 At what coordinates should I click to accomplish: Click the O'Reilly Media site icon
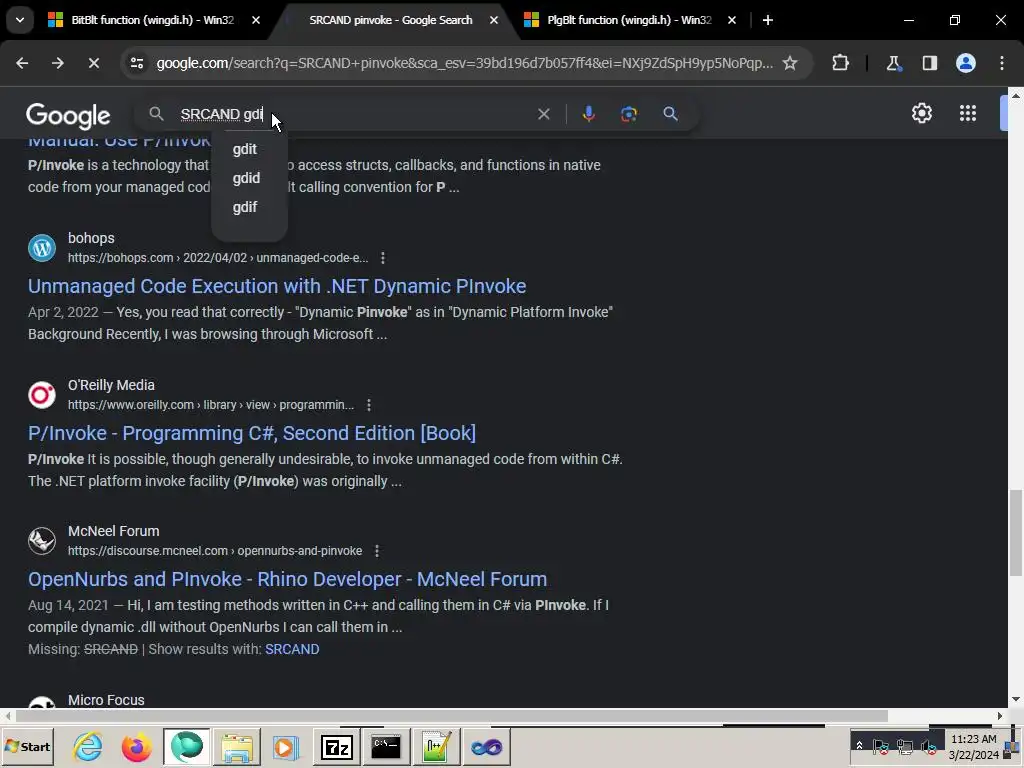coord(42,394)
